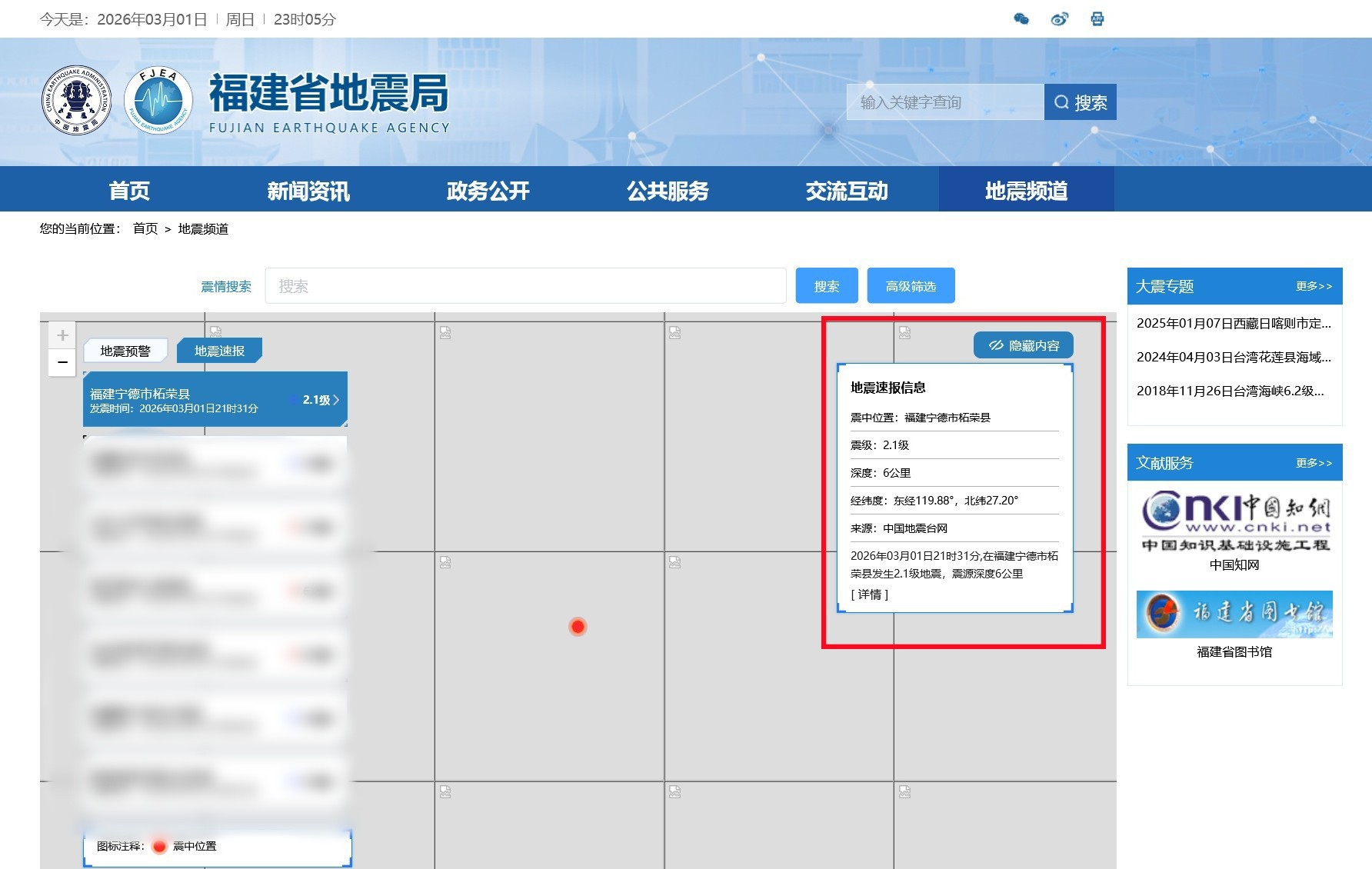Zoom in the map with plus button
The image size is (1372, 869).
pos(63,335)
